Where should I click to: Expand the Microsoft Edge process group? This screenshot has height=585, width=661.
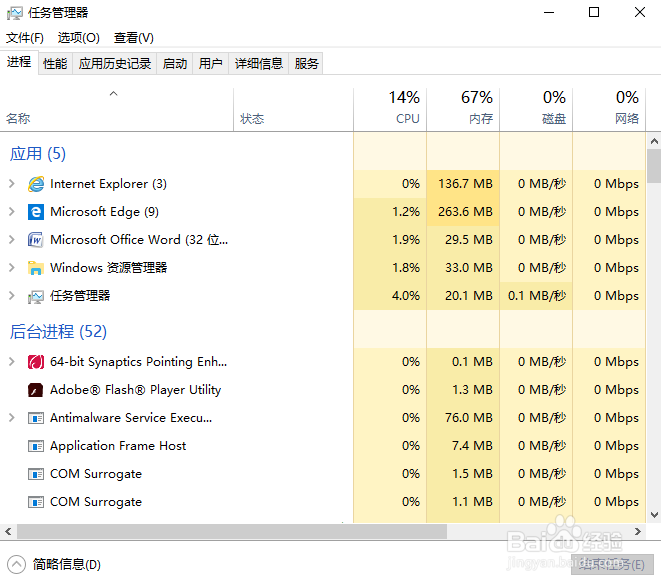point(11,212)
